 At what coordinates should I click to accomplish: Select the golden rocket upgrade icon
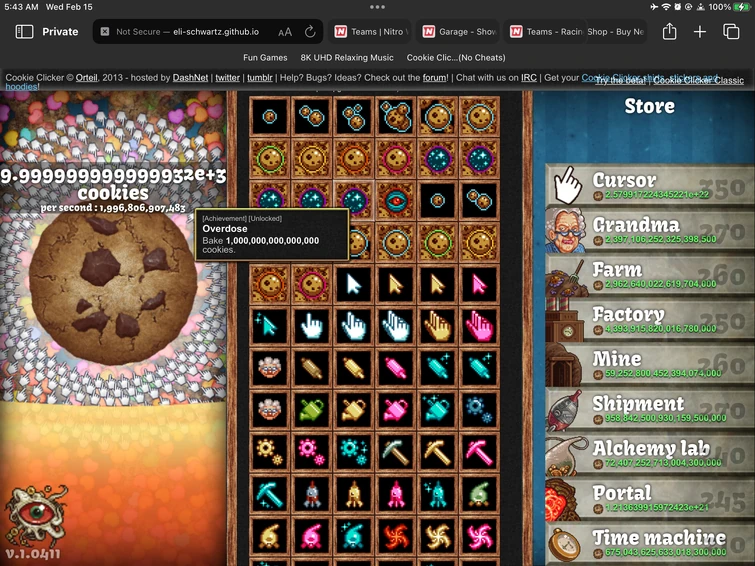[353, 494]
